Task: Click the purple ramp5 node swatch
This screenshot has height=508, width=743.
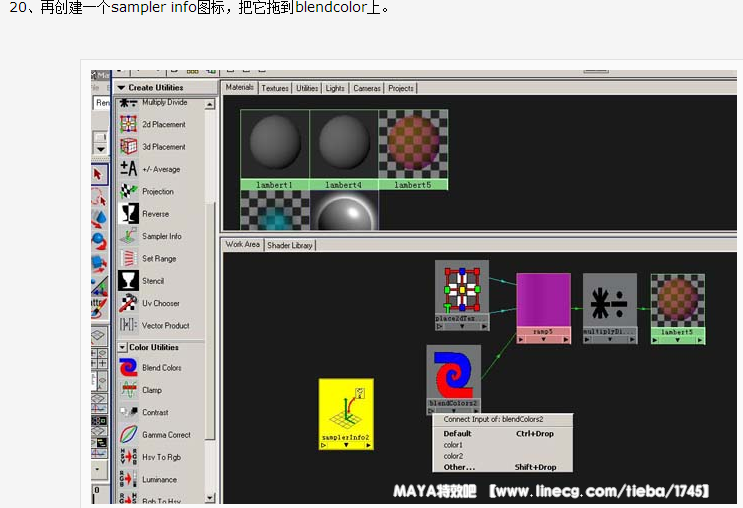Action: [543, 299]
